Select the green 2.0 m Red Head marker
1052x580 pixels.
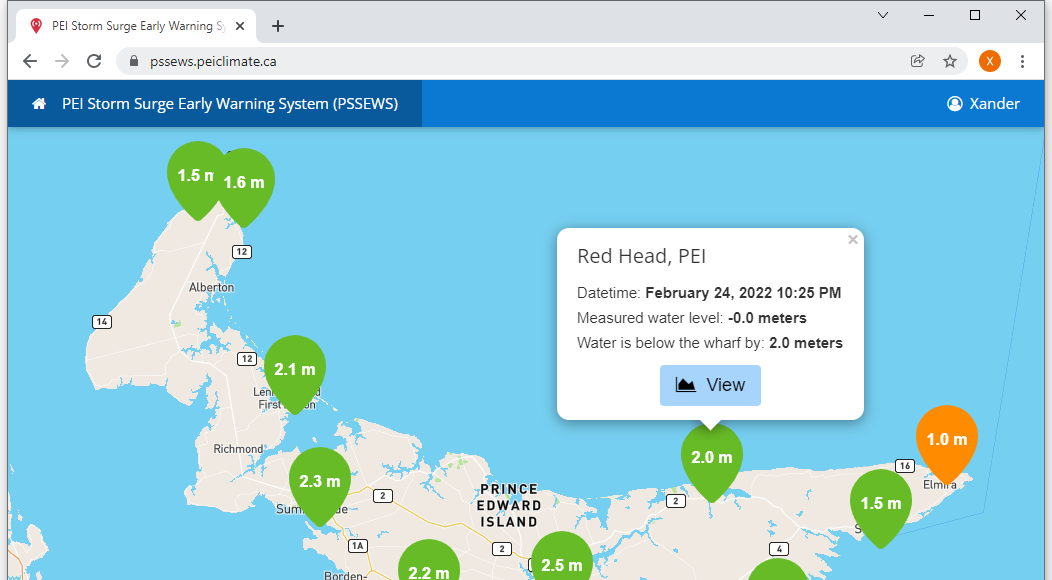711,458
